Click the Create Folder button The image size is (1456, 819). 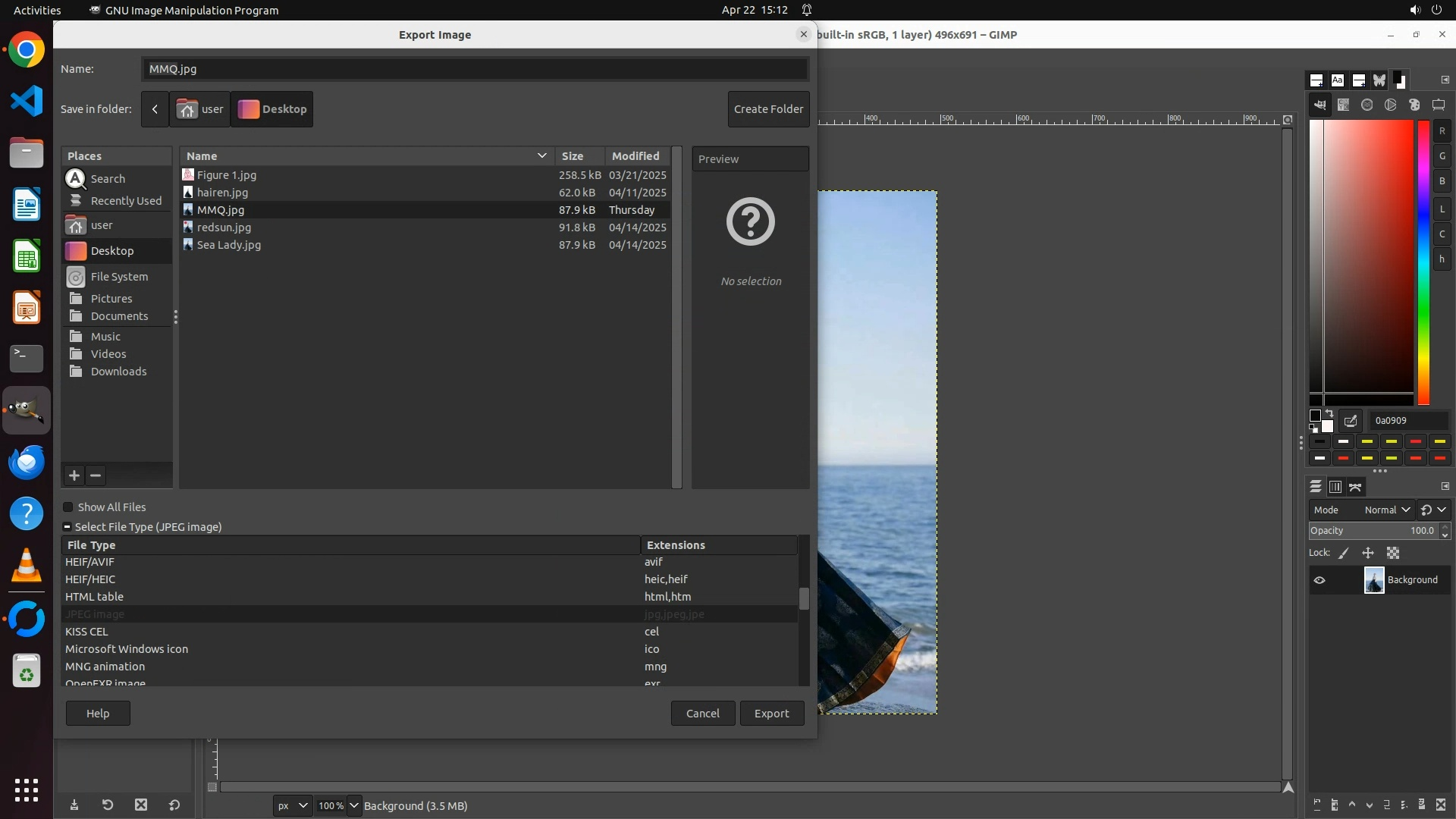click(x=768, y=109)
